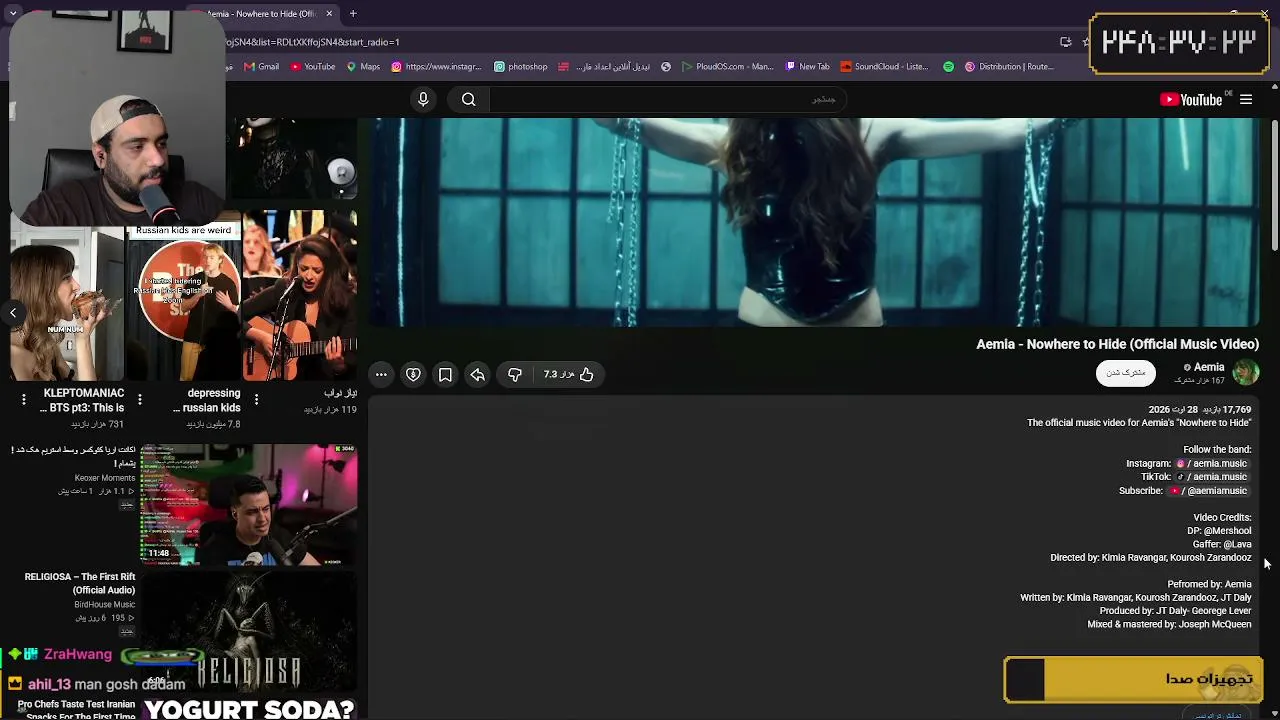
Task: Open the woman playing guitar thumbnail
Action: [x=300, y=296]
